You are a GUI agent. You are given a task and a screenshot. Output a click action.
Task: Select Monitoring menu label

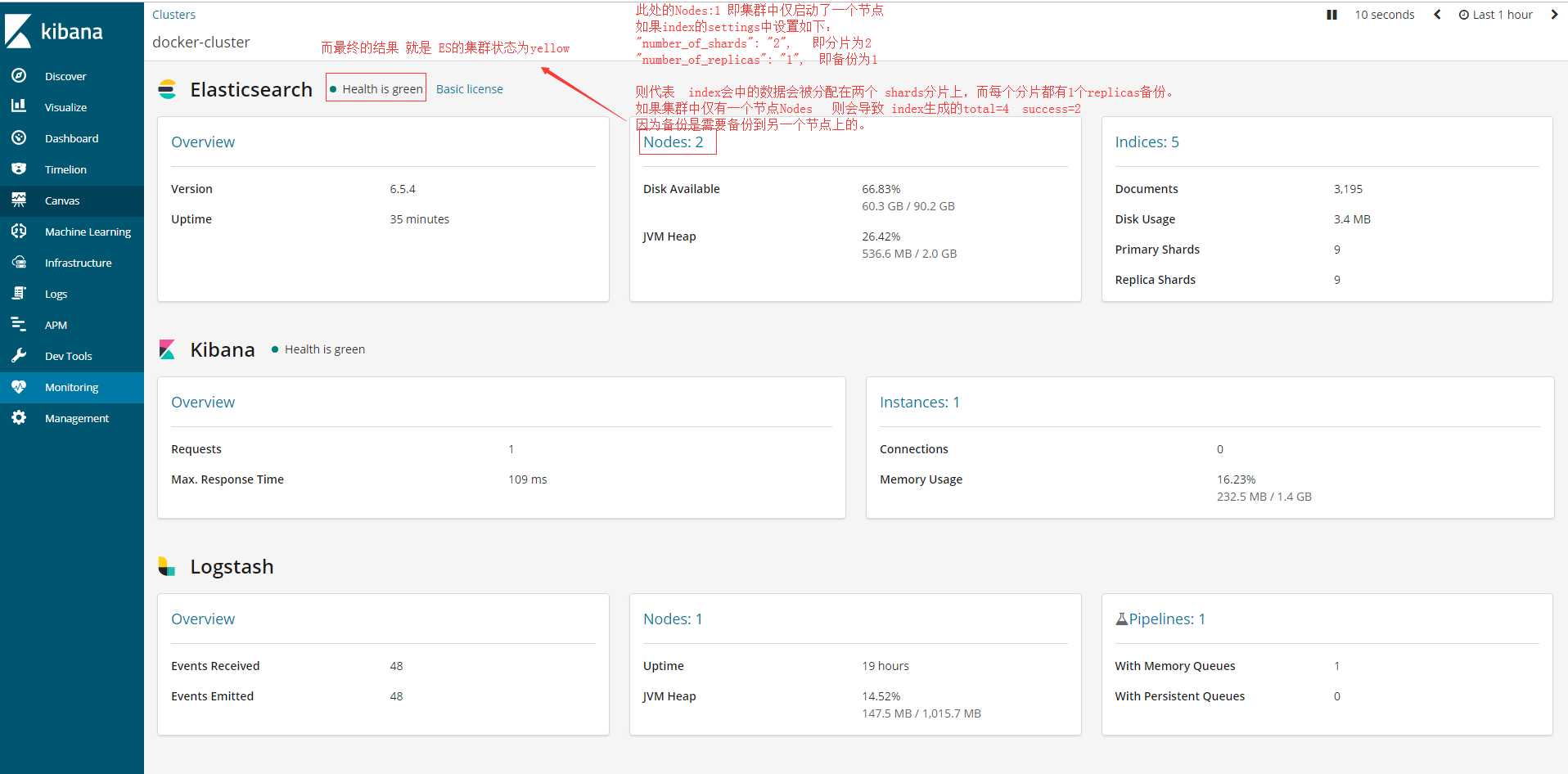(71, 387)
